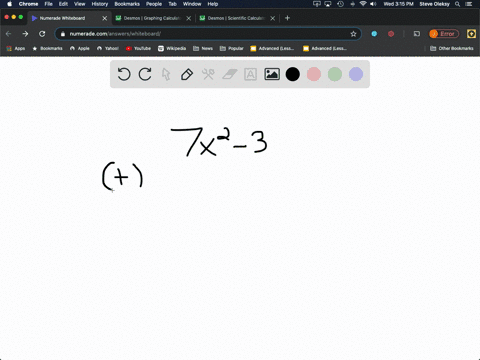The height and width of the screenshot is (360, 480).
Task: Choose the pink pen color
Action: click(314, 74)
